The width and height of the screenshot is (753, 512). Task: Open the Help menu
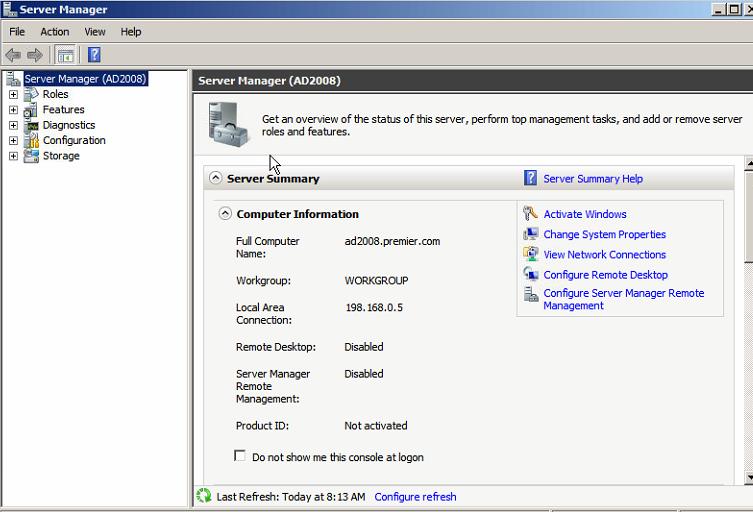click(131, 32)
